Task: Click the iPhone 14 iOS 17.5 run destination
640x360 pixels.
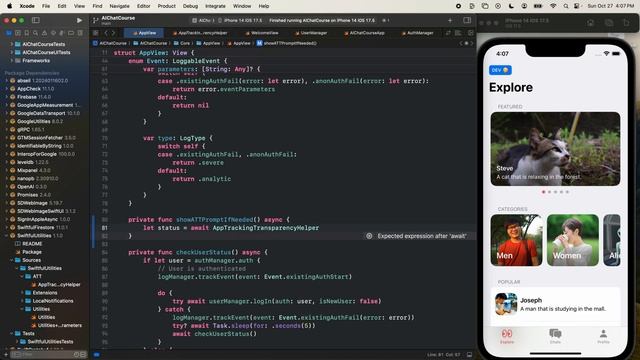Action: point(241,20)
